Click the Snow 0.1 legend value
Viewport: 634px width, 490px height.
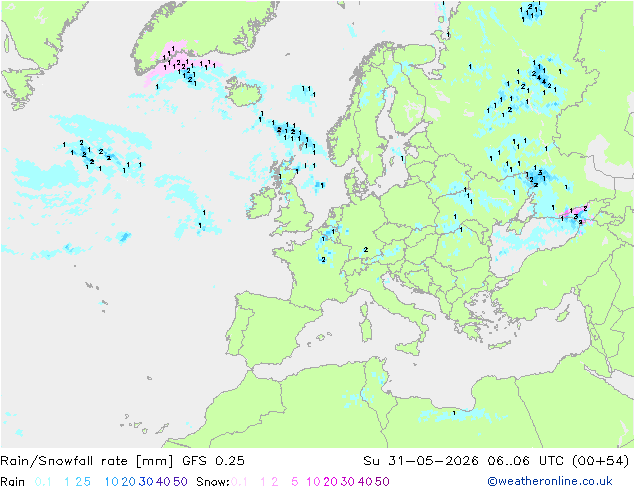[x=239, y=482]
